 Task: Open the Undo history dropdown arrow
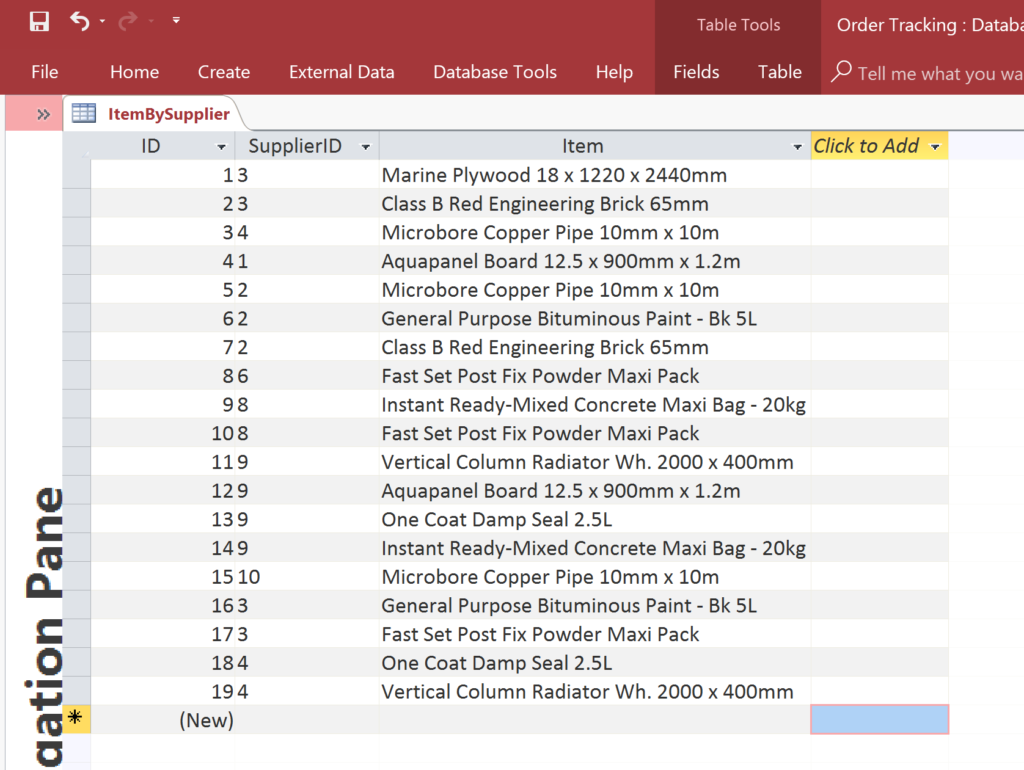click(x=103, y=22)
